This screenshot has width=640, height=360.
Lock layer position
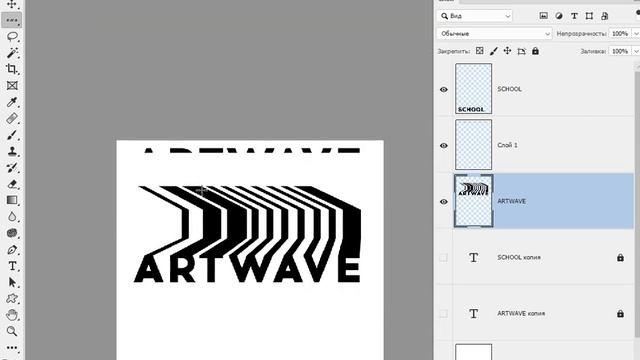coord(507,51)
